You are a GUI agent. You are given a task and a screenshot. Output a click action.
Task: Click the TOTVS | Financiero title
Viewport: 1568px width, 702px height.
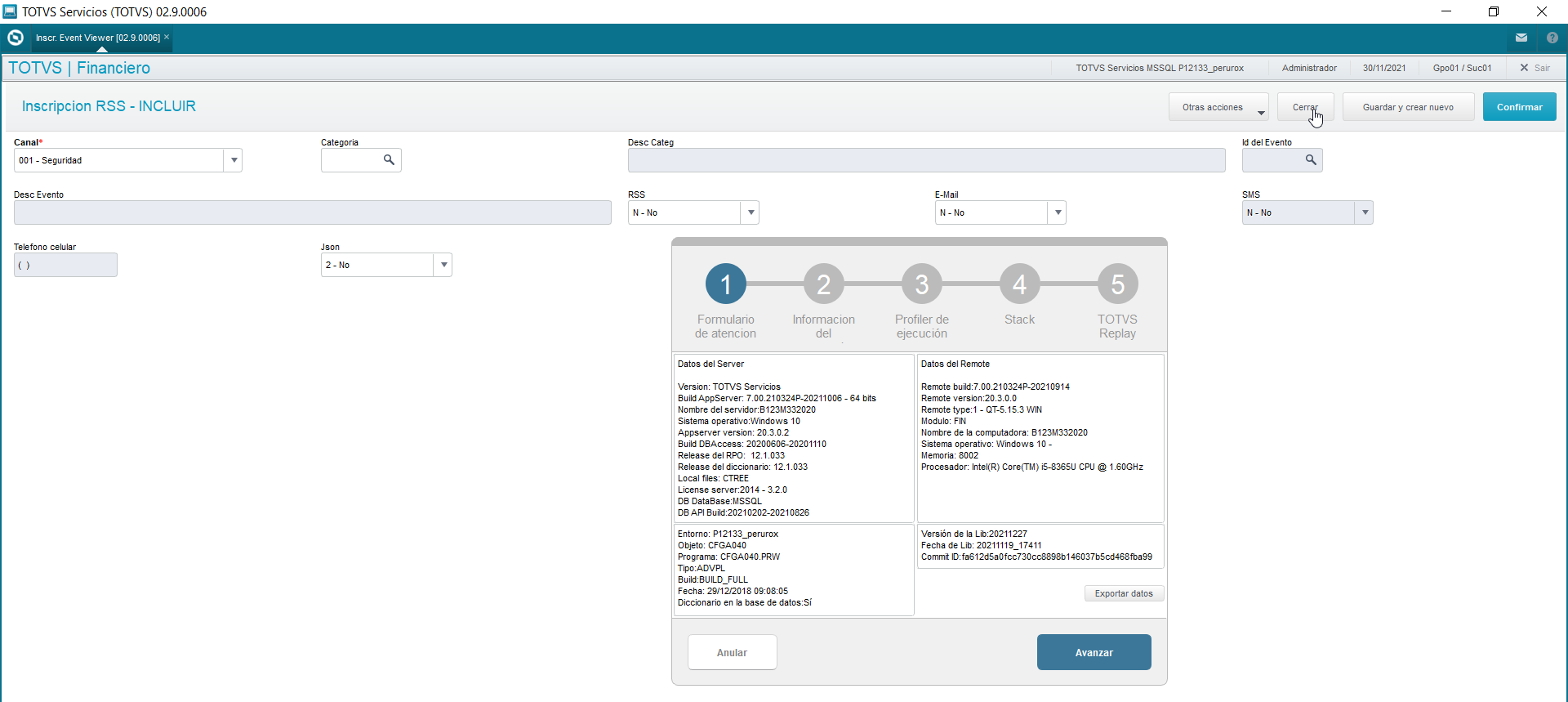click(79, 68)
